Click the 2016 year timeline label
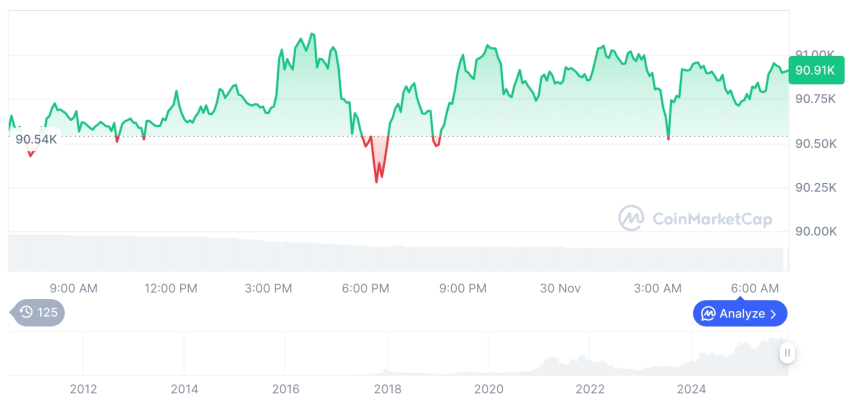 (x=286, y=389)
